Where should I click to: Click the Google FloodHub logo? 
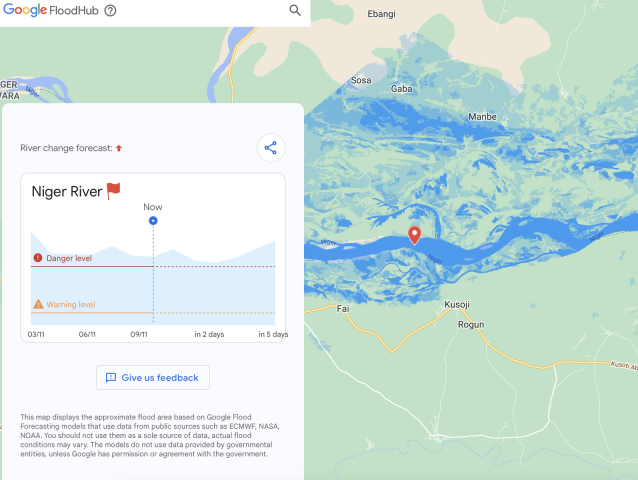point(51,10)
